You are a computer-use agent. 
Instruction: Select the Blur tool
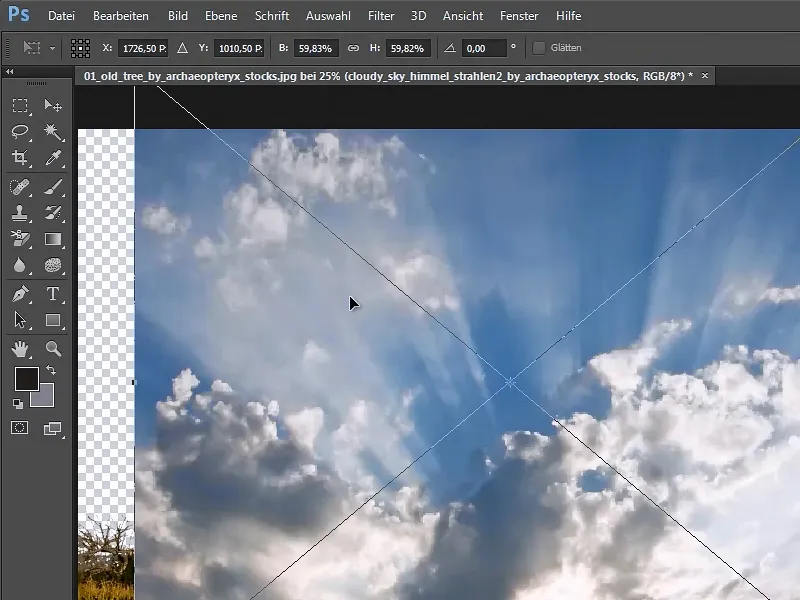click(20, 265)
